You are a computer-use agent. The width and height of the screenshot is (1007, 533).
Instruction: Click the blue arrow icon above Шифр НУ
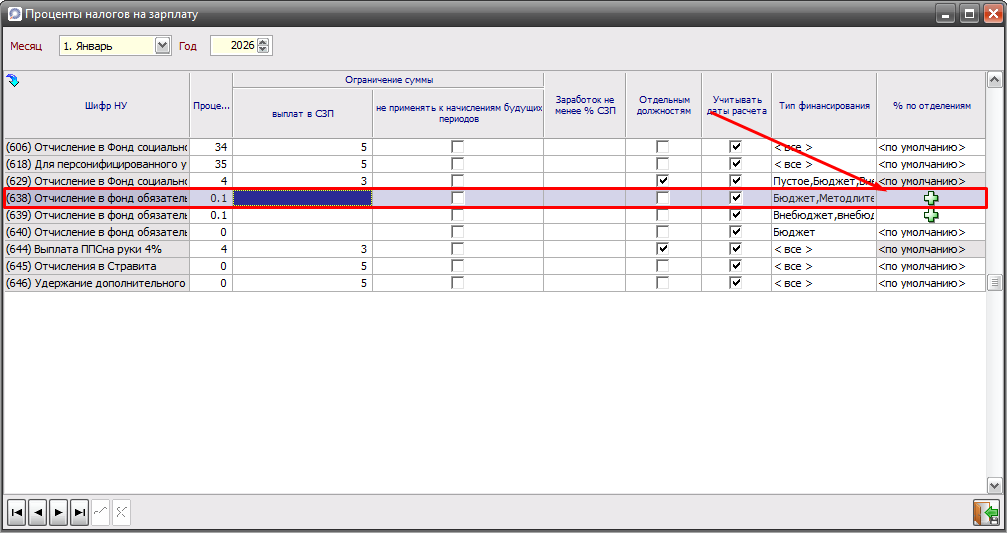click(12, 80)
